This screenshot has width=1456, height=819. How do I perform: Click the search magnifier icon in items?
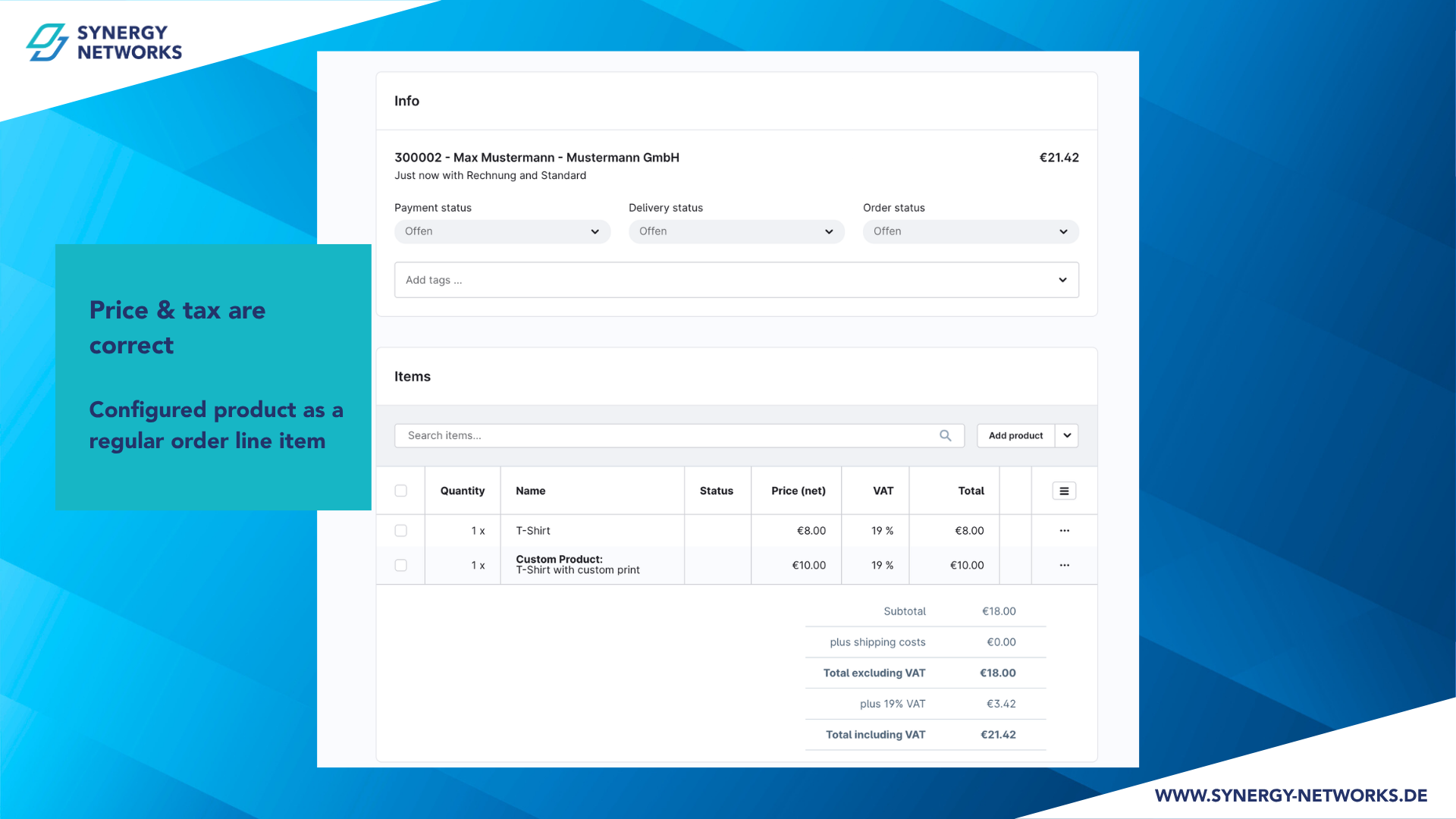coord(945,435)
